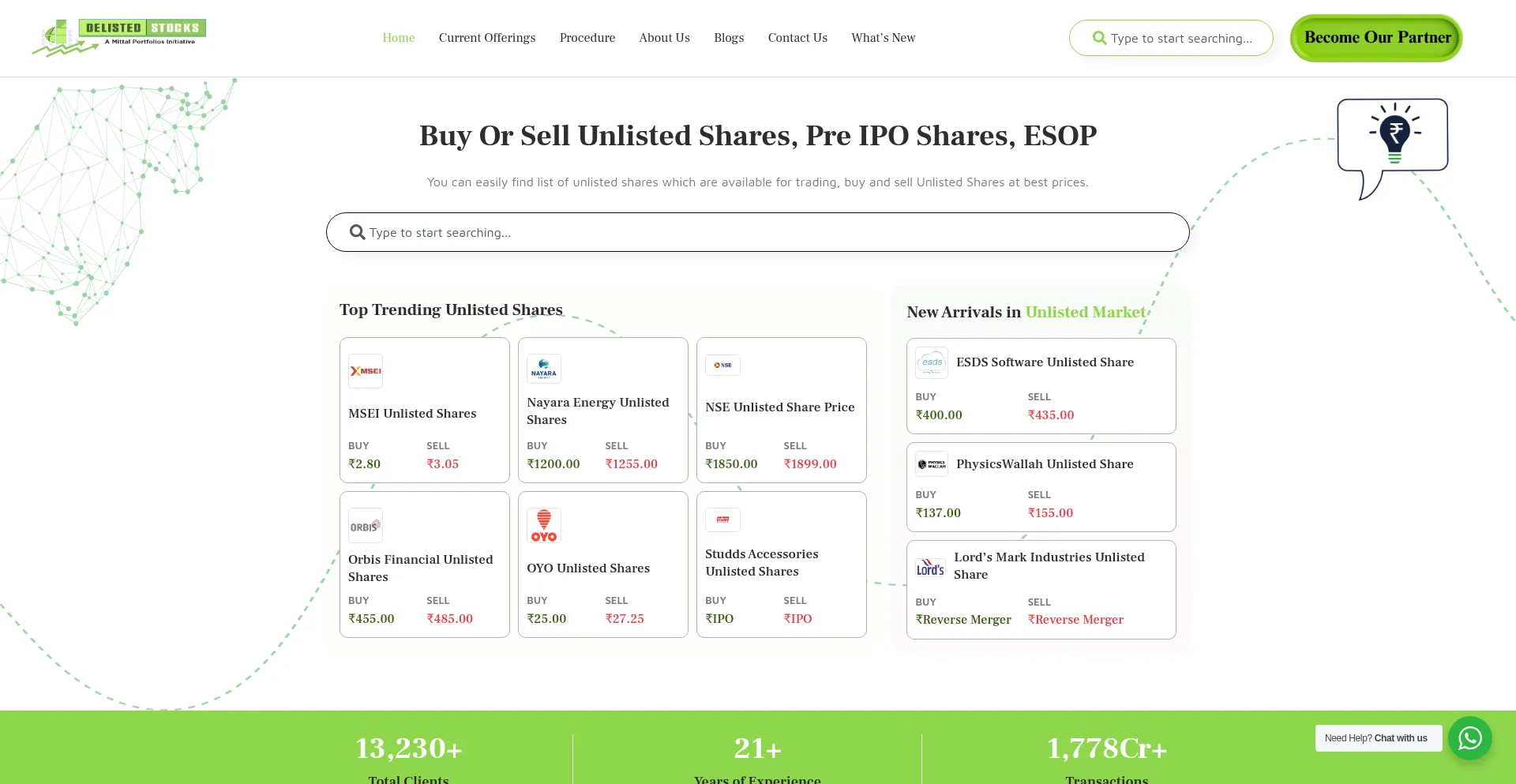Screen dimensions: 1516x784
Task: Click the Orbis Financial logo
Action: pyautogui.click(x=366, y=526)
